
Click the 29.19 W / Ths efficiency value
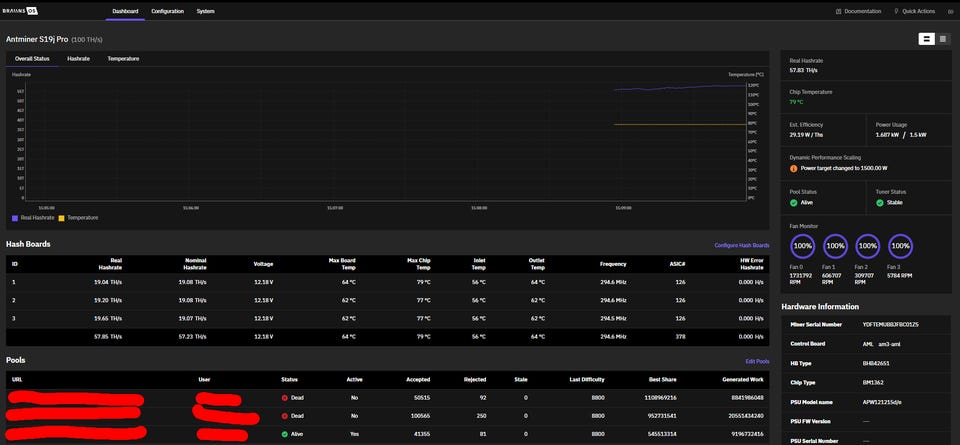click(x=806, y=135)
